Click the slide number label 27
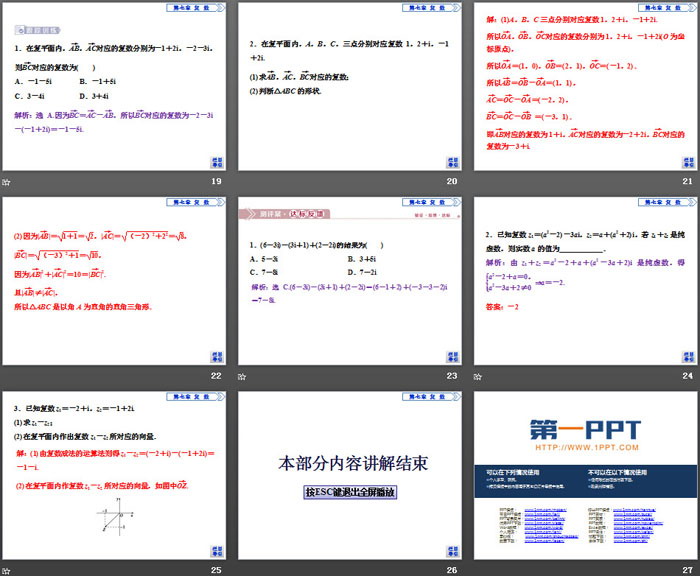The width and height of the screenshot is (700, 576). (688, 570)
